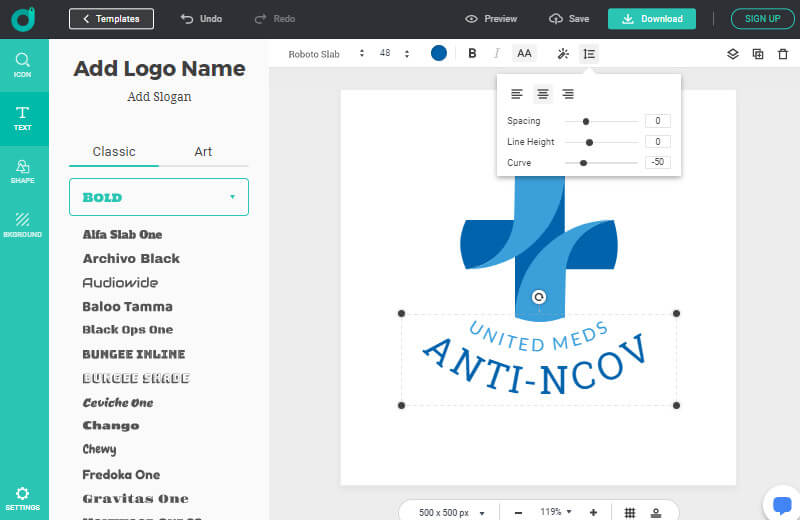Open the Shape tool panel
Viewport: 800px width, 520px height.
22,171
